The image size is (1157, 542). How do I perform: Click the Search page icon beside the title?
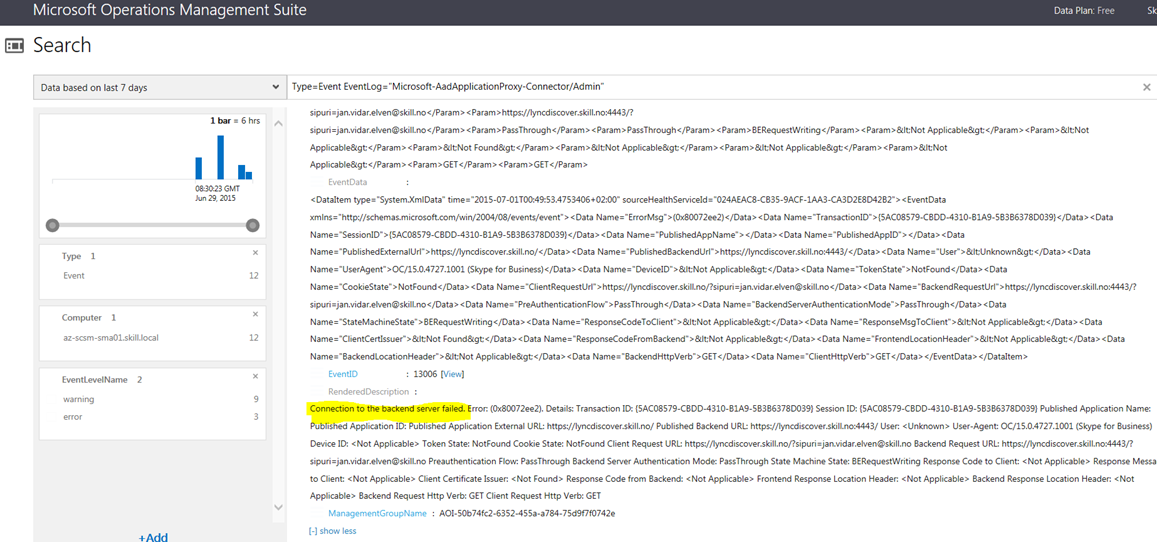[14, 45]
